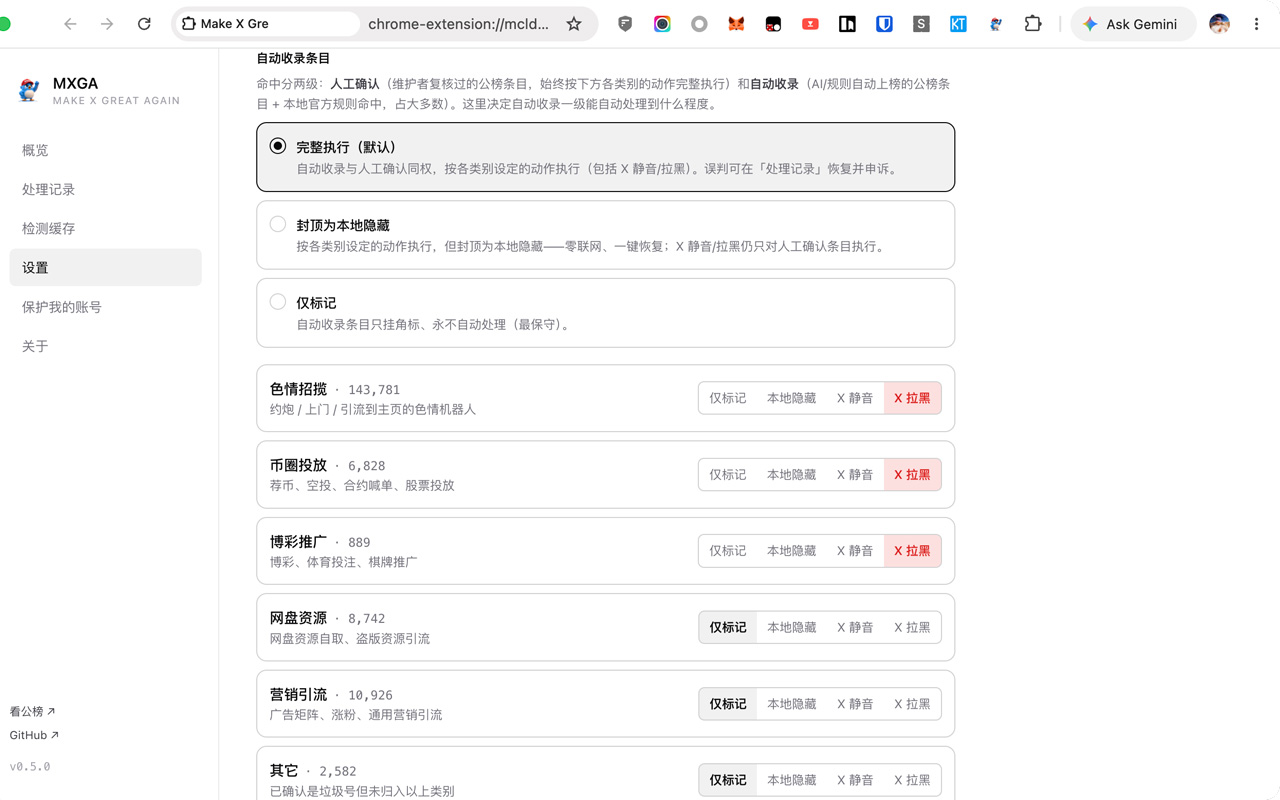Open 处理记录 in the sidebar
Screen dimensions: 1280x800
point(105,189)
